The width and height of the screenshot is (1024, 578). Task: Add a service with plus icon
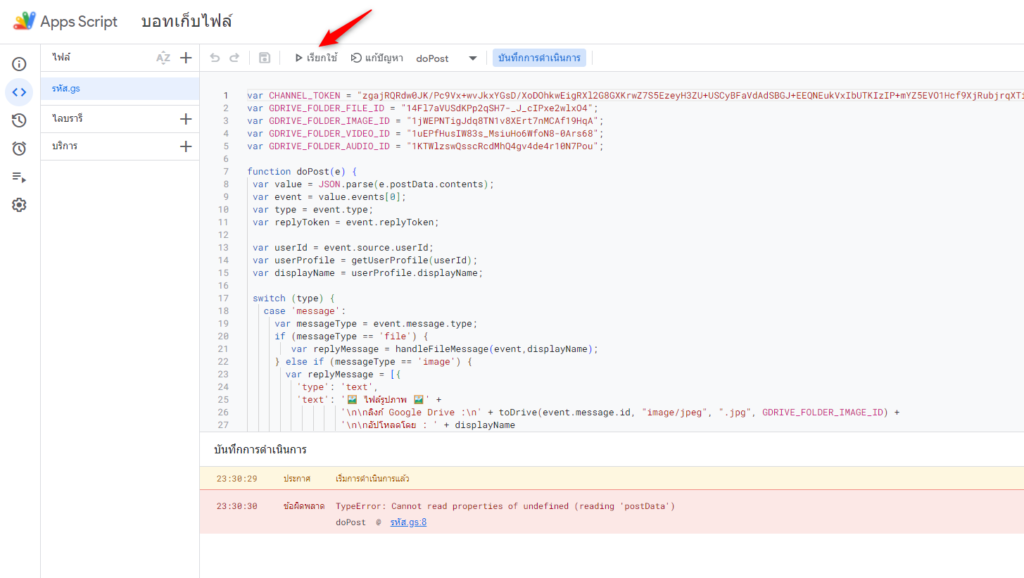[185, 147]
